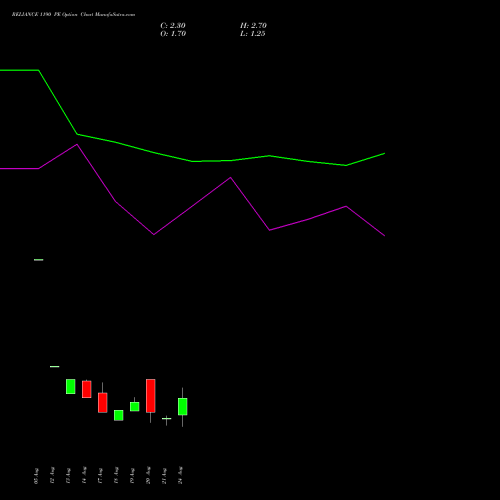The width and height of the screenshot is (500, 500).
Task: Click the low value L: 1.25
Action: (x=253, y=34)
